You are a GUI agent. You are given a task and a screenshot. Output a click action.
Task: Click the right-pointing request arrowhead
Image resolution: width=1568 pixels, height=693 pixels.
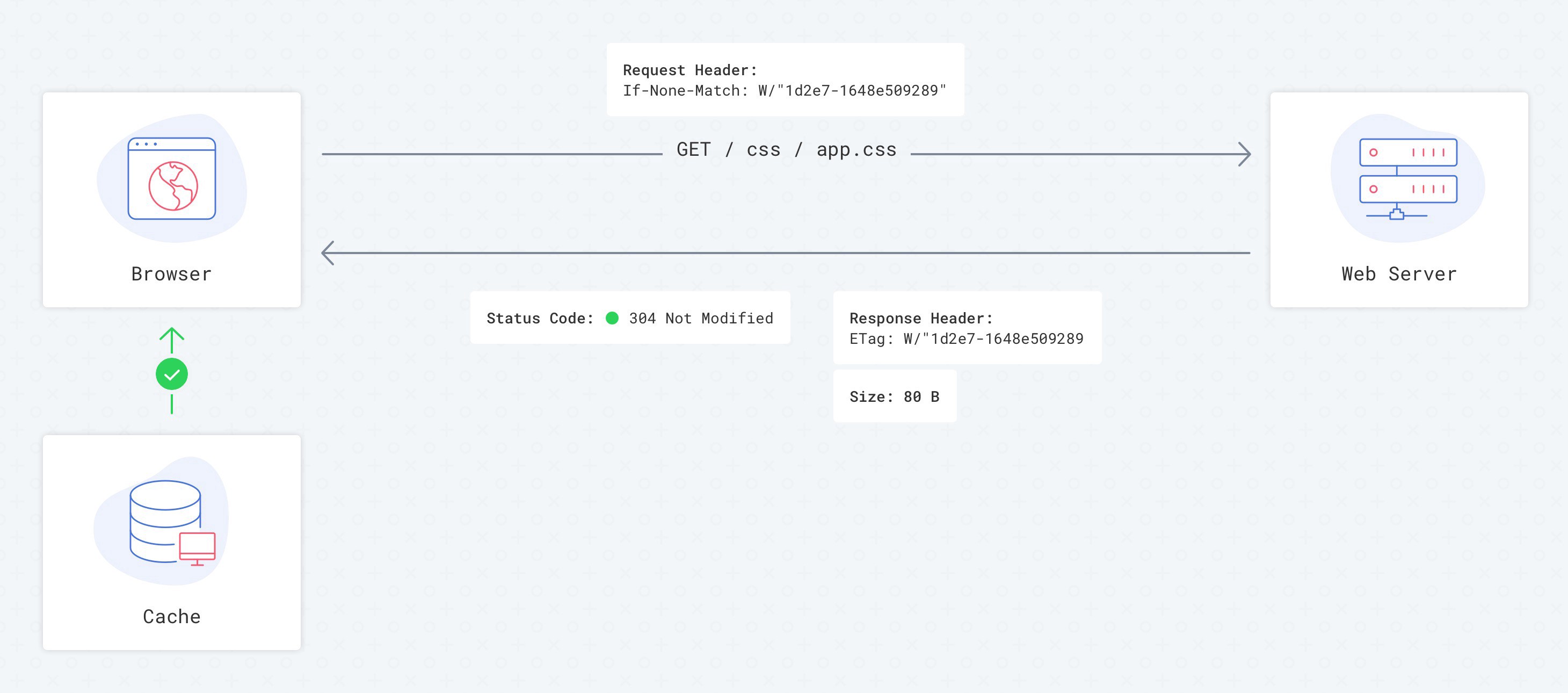(x=1245, y=154)
